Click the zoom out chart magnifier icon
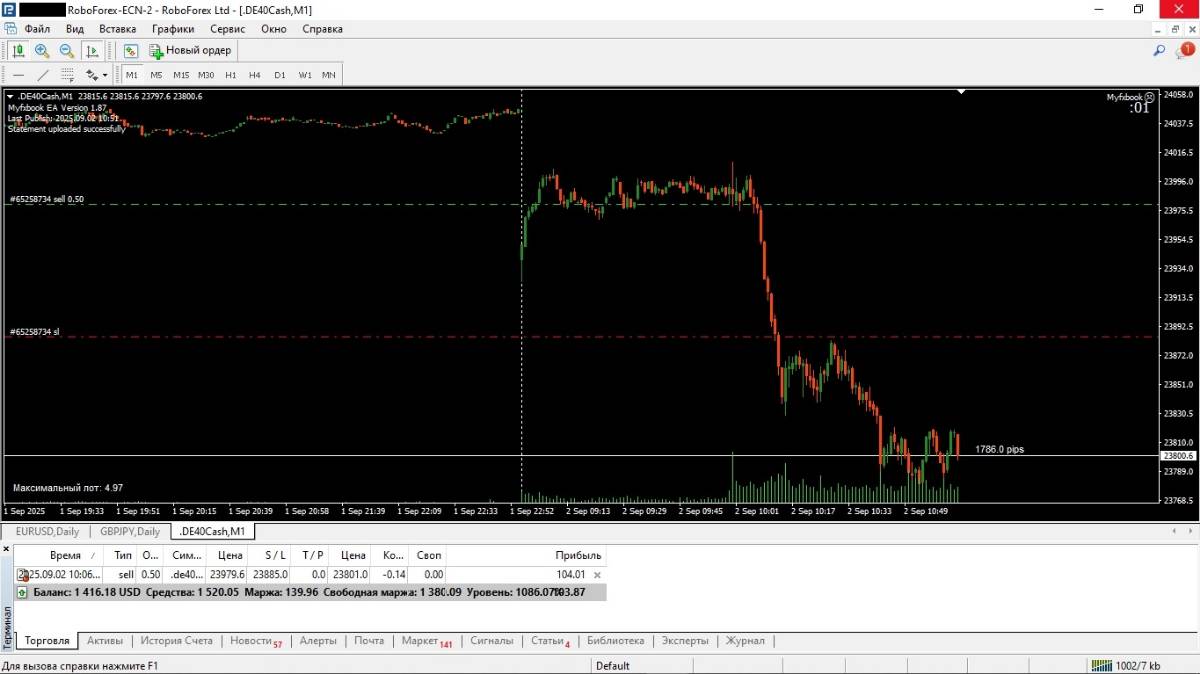The image size is (1200, 674). [x=66, y=50]
